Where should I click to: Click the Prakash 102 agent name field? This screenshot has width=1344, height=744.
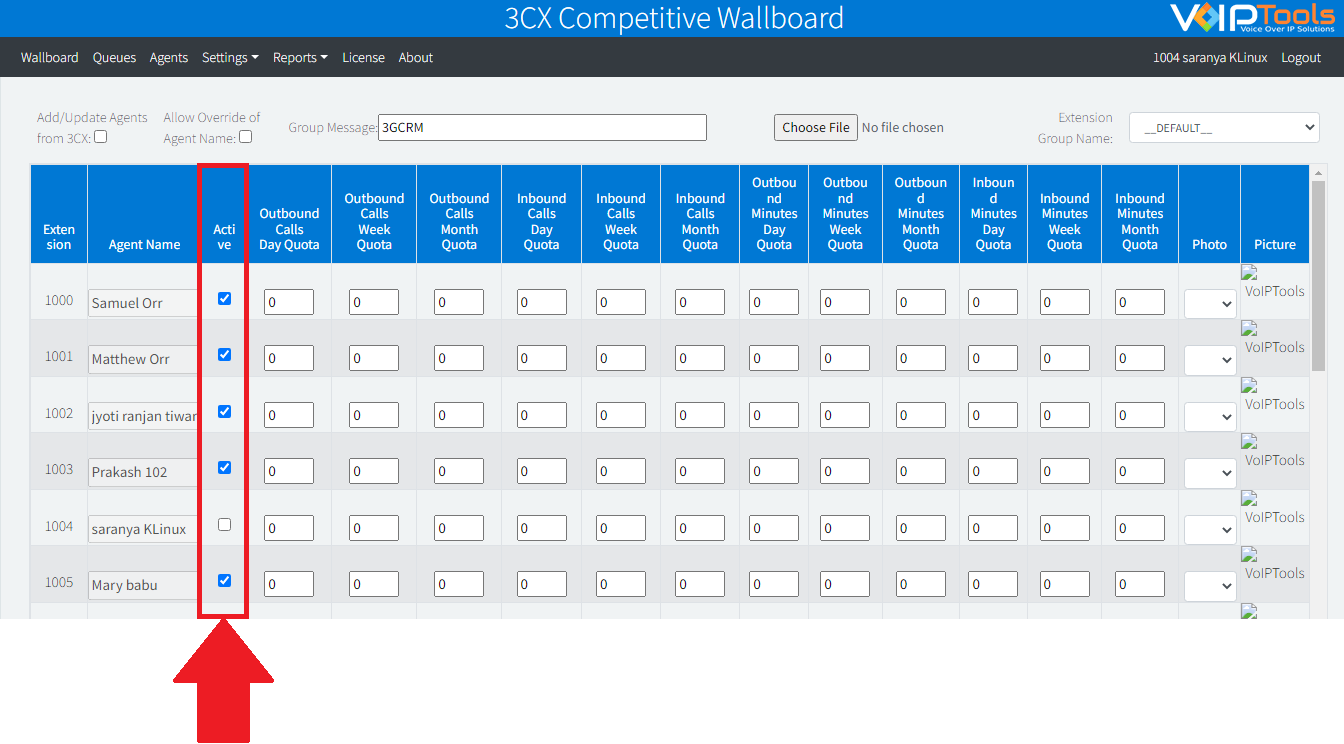[143, 472]
